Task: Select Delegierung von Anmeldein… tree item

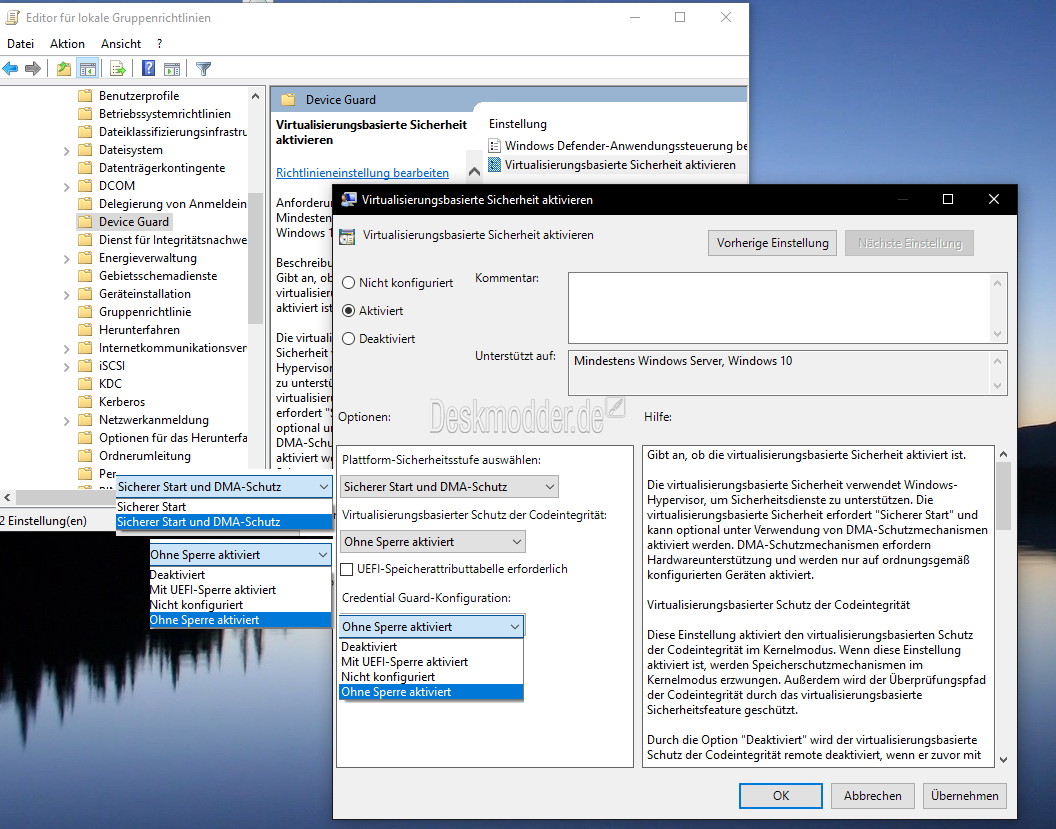Action: click(x=172, y=203)
